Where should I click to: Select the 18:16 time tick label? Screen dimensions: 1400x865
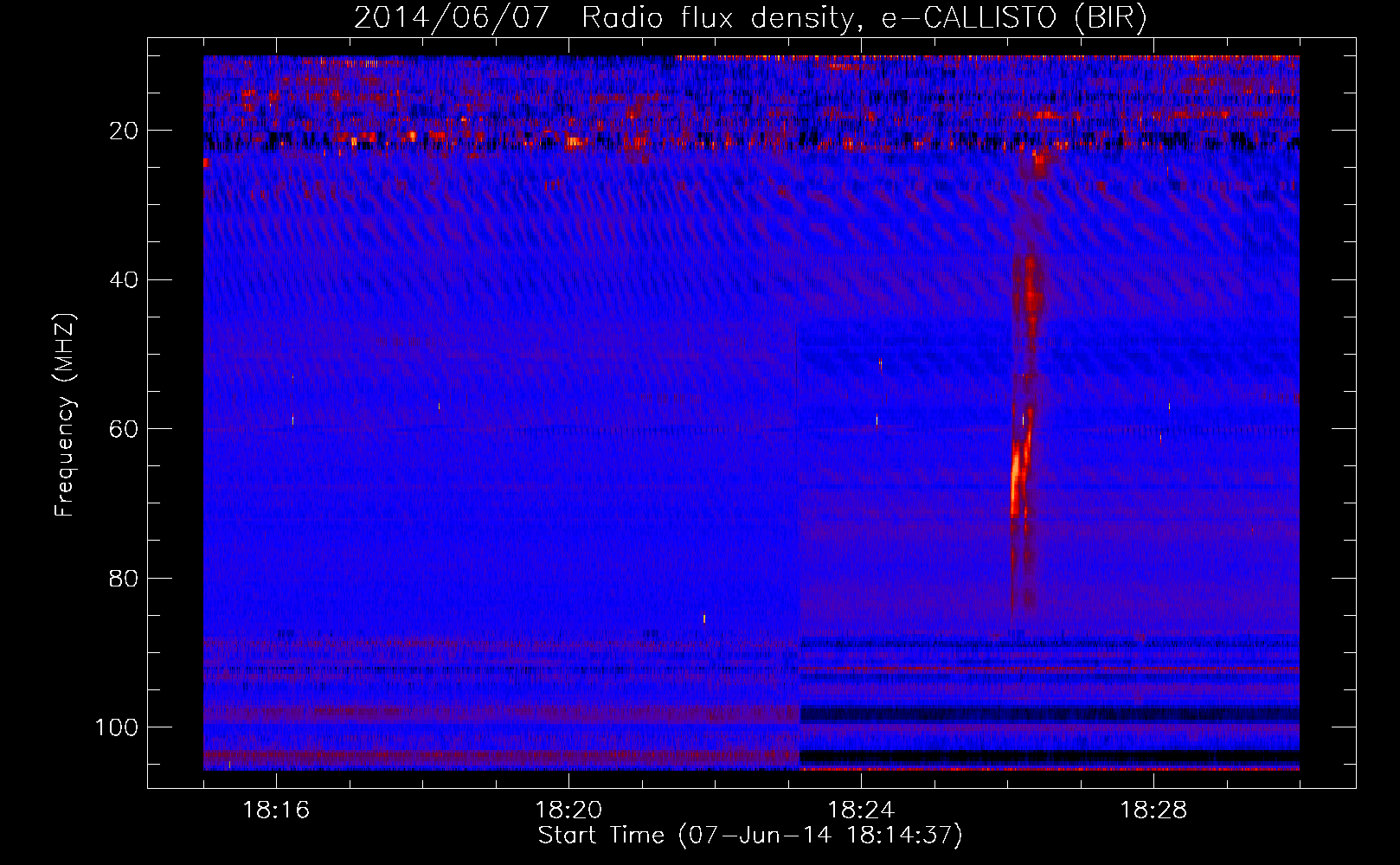coord(276,811)
